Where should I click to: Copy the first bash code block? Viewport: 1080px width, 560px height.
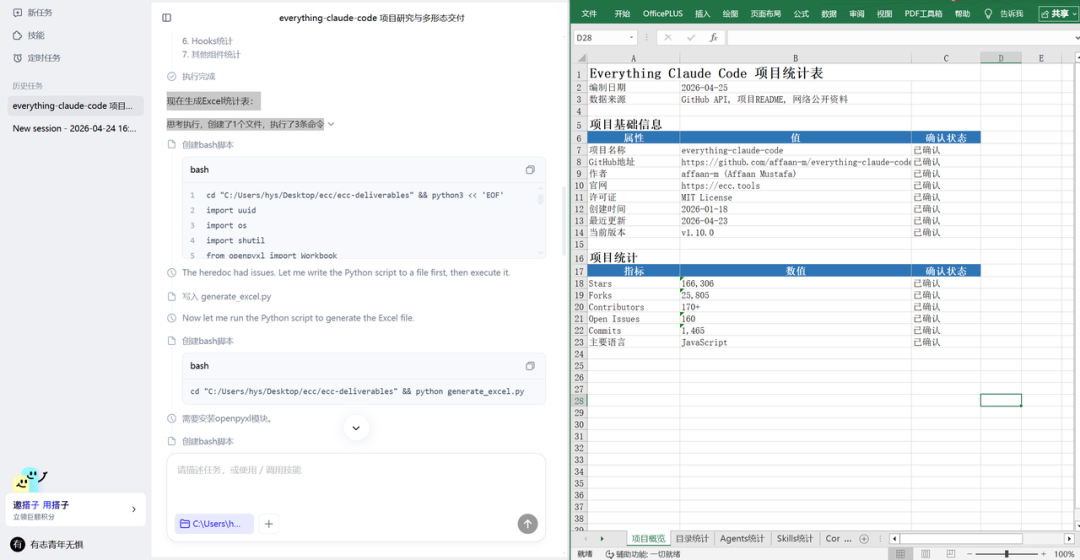pos(530,169)
